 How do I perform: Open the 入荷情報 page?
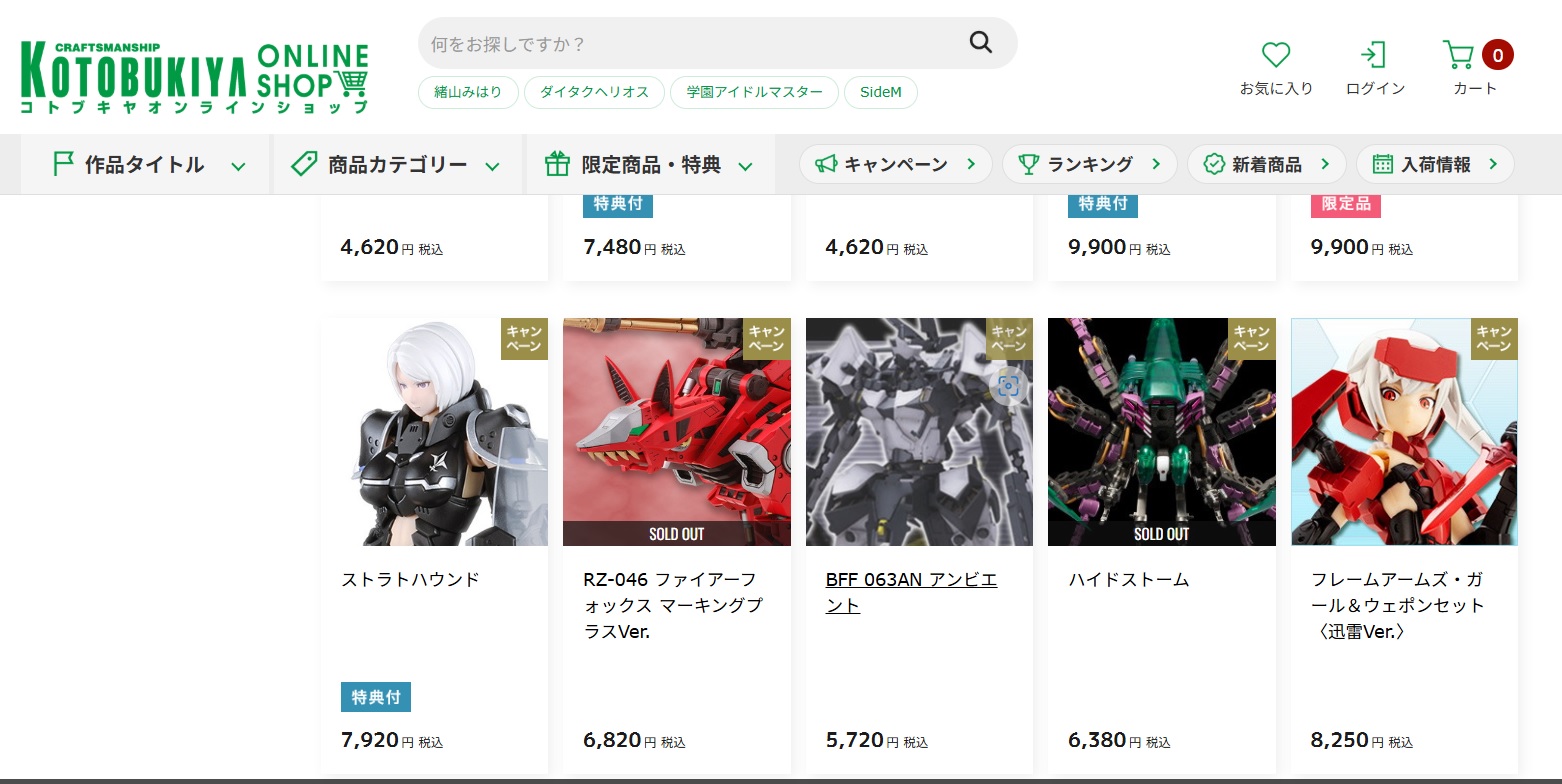pyautogui.click(x=1435, y=164)
